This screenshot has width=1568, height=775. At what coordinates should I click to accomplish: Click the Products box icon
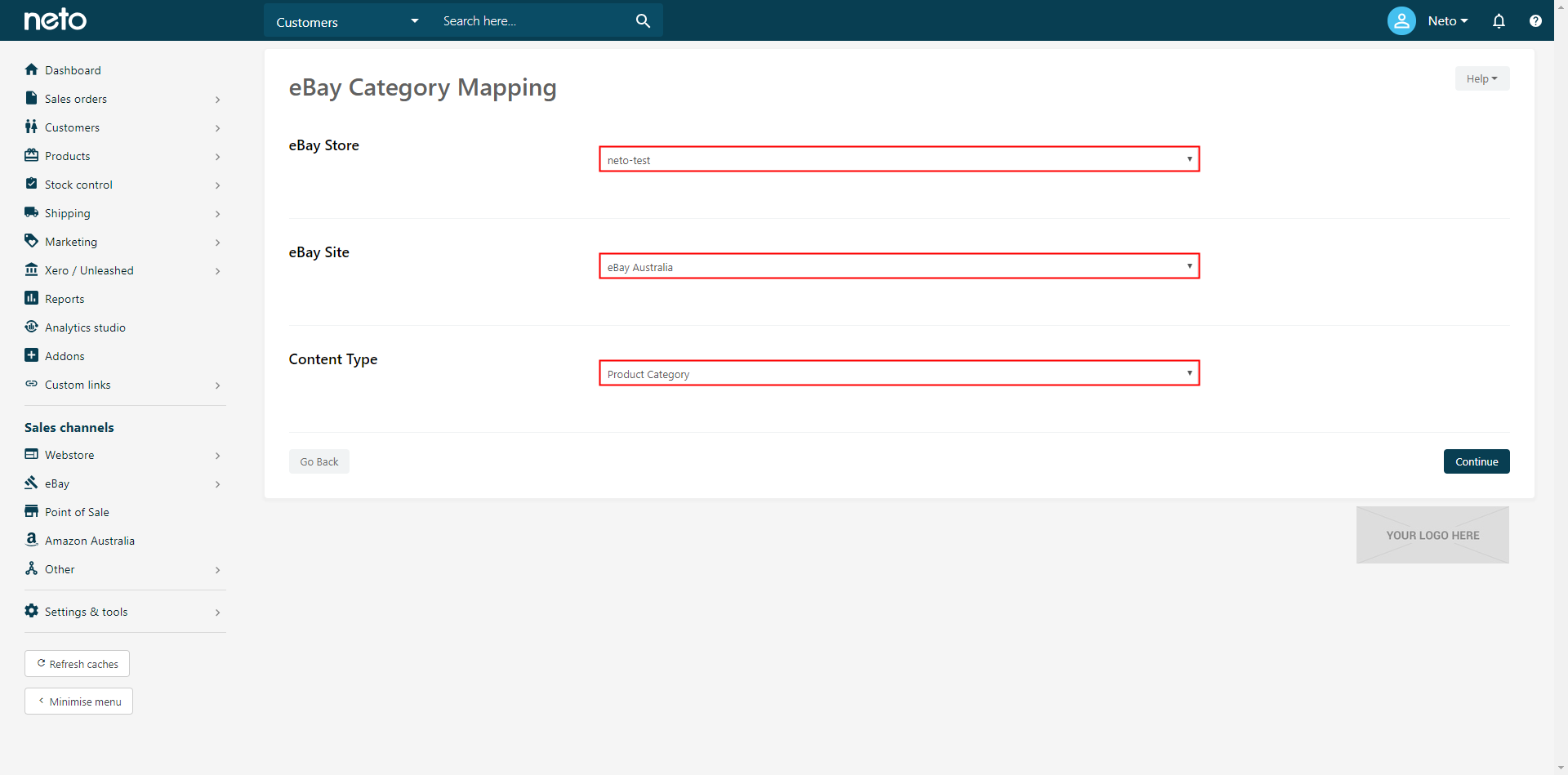(31, 155)
